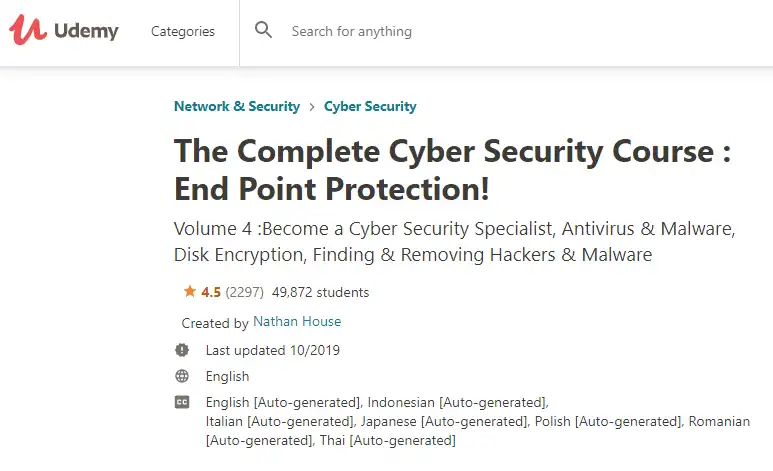This screenshot has height=471, width=773.
Task: Click the (2297) ratings count
Action: coord(244,292)
